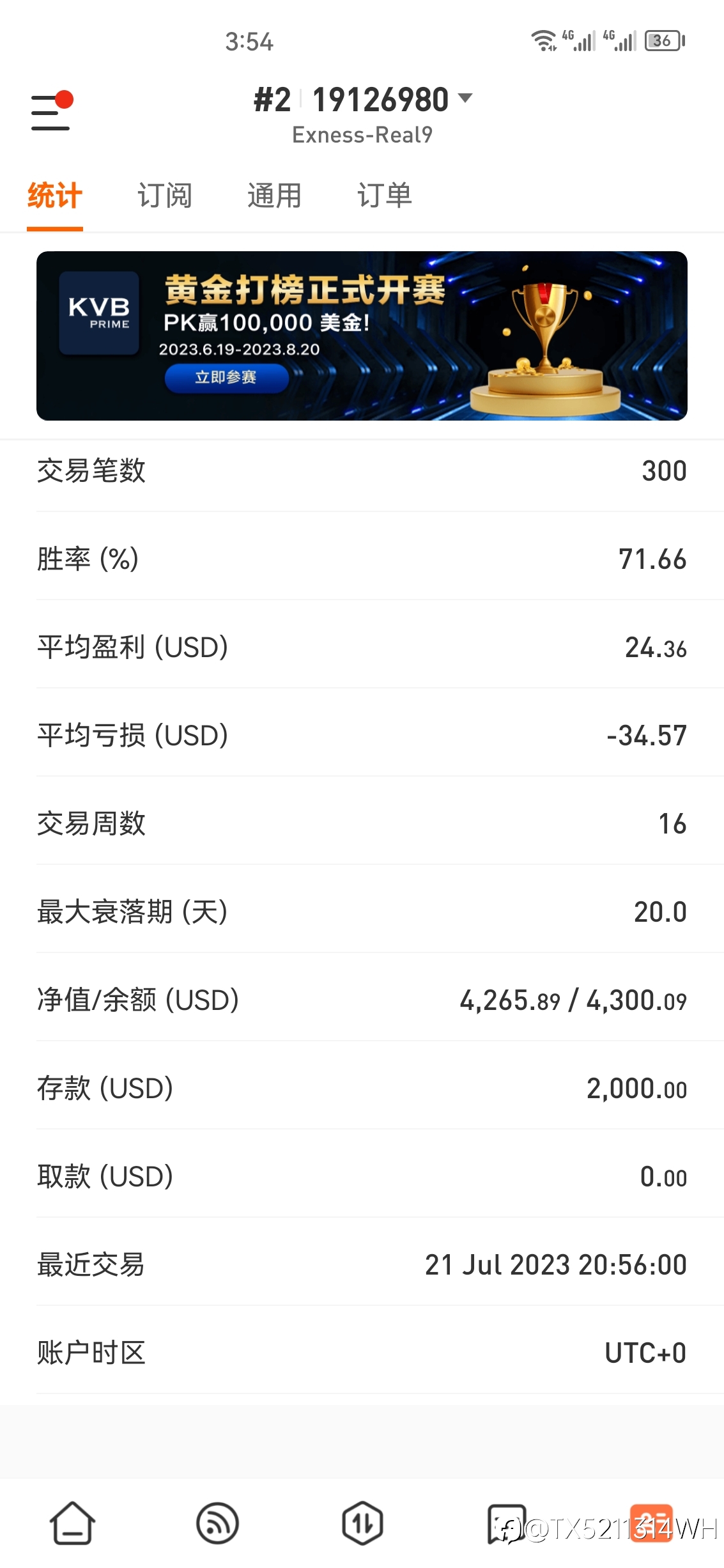Switch to the 通用 tab
The width and height of the screenshot is (724, 1568).
274,196
